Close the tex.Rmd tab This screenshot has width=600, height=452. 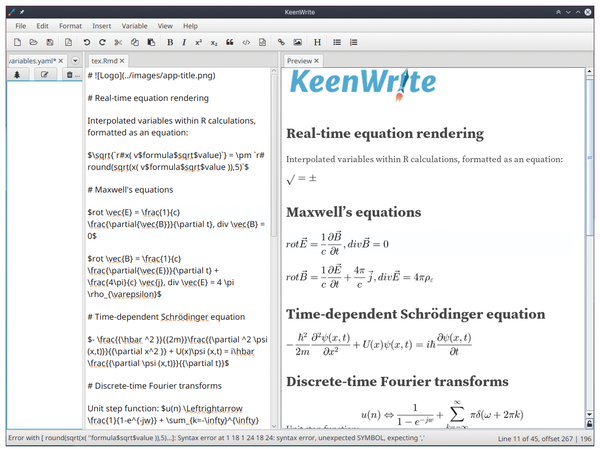point(122,60)
